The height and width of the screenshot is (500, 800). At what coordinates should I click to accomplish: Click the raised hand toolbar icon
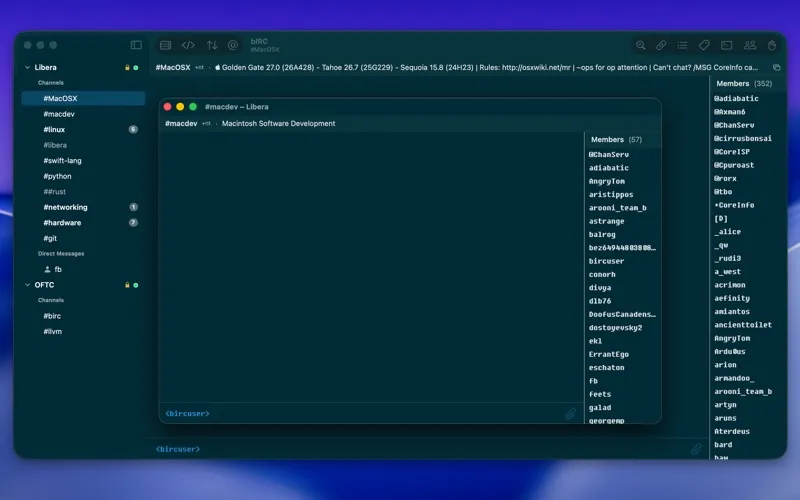[772, 45]
